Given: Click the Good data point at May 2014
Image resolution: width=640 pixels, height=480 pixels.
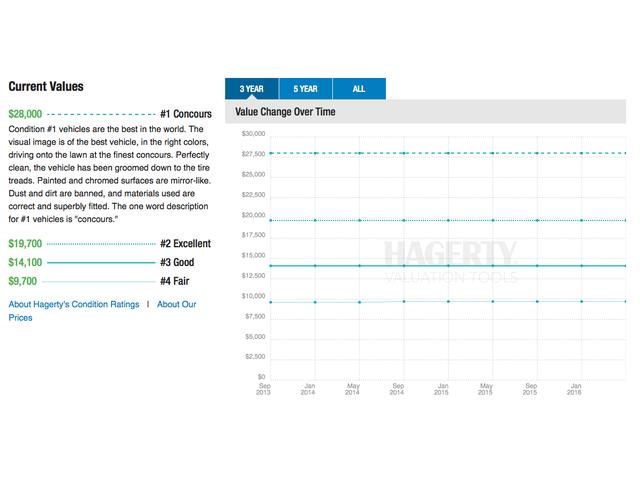Looking at the screenshot, I should point(360,266).
